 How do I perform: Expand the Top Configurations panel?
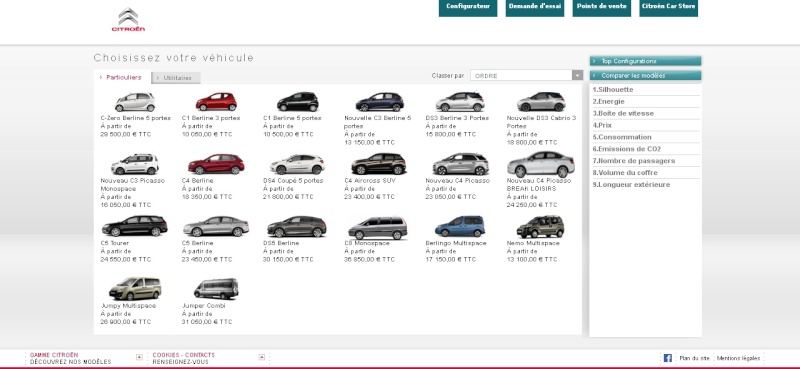645,61
